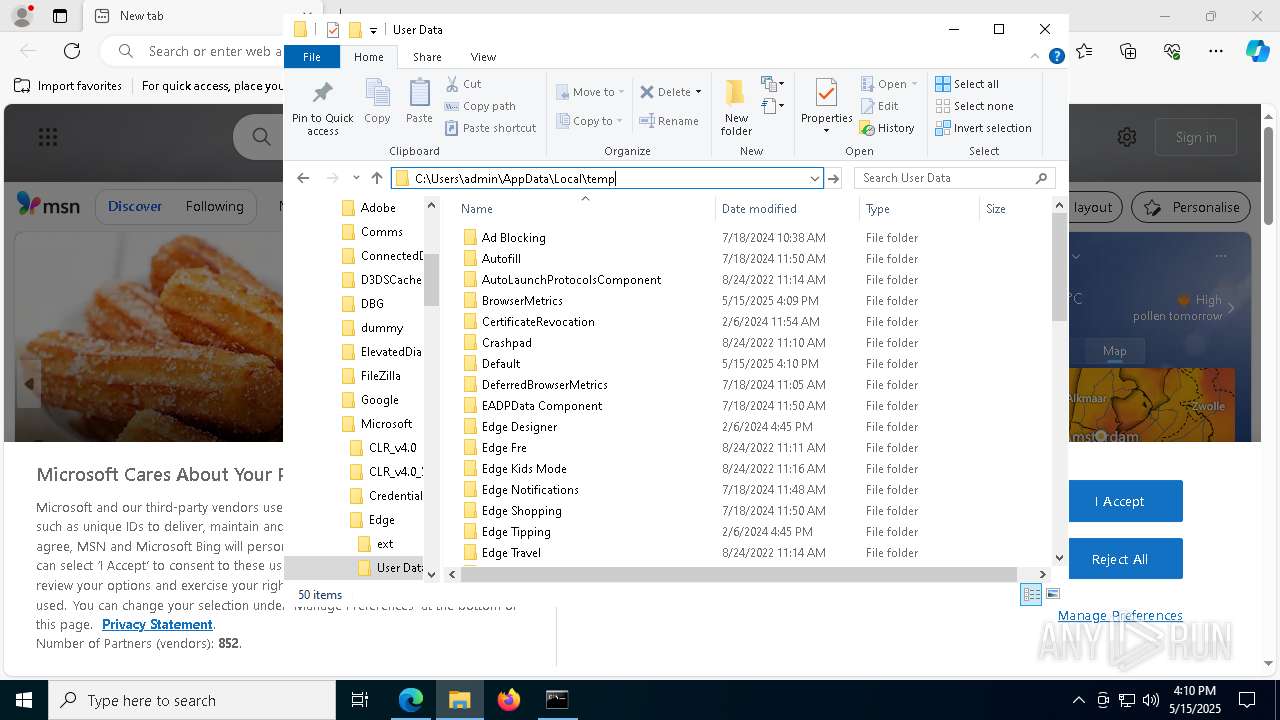Minimize the ribbon with chevron
The image size is (1280, 720).
coord(1035,57)
